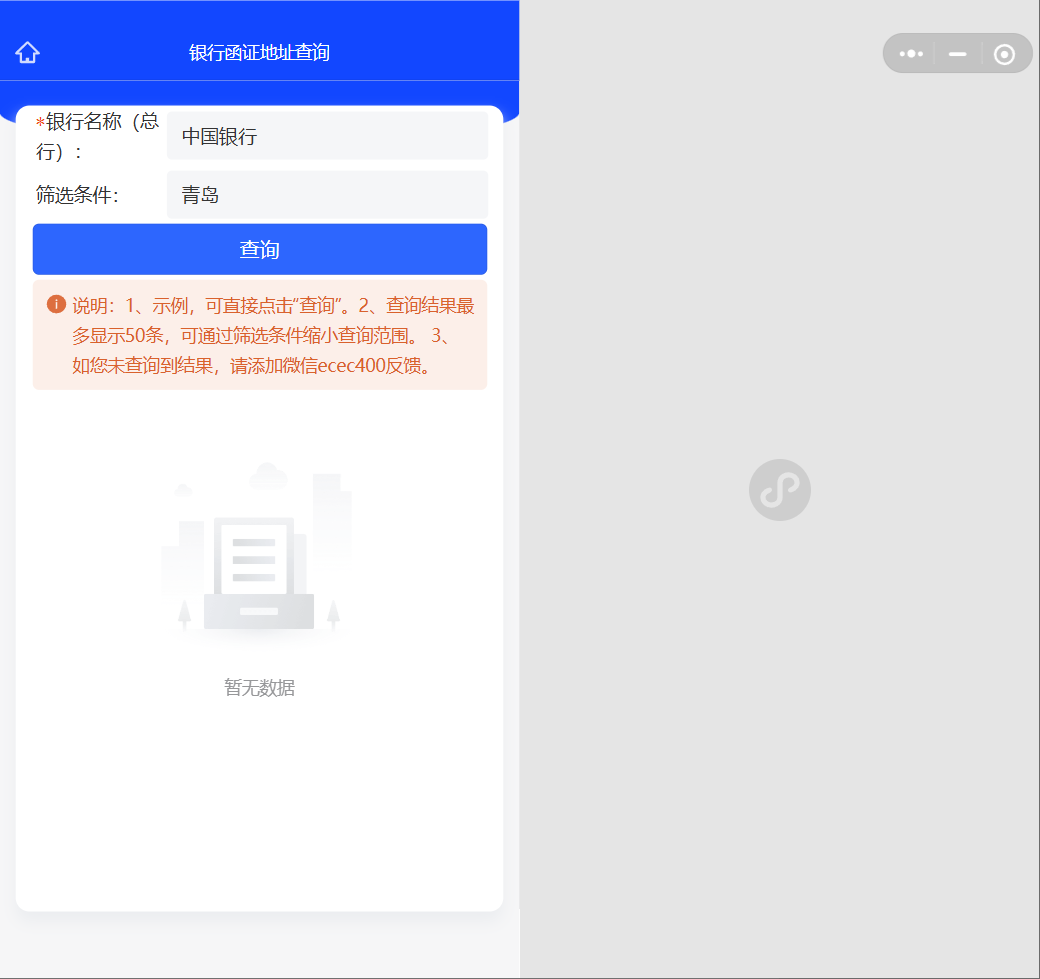Select the 银行名称 input showing 中国银行
This screenshot has height=979, width=1040.
point(327,135)
